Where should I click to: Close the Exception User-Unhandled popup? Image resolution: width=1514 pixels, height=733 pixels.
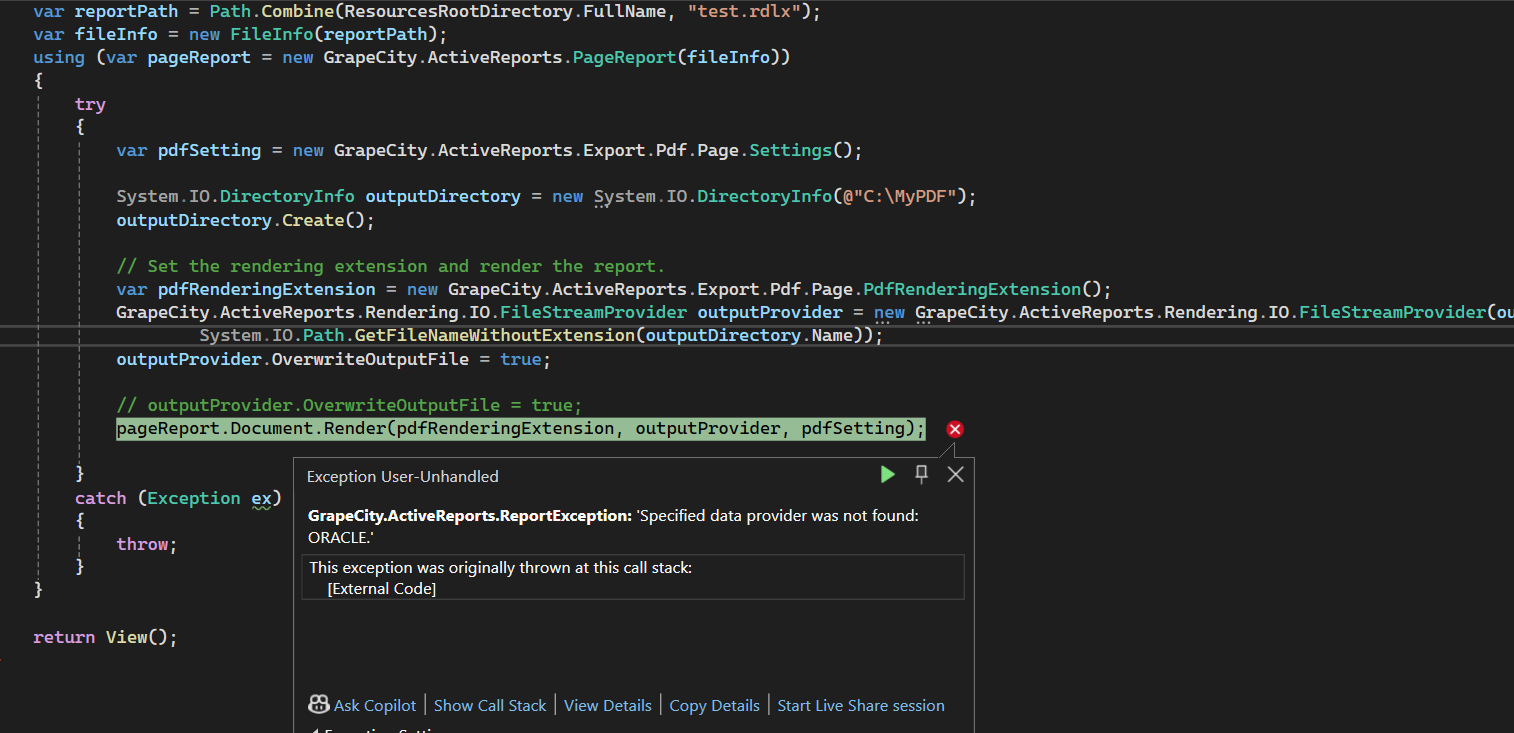(955, 475)
